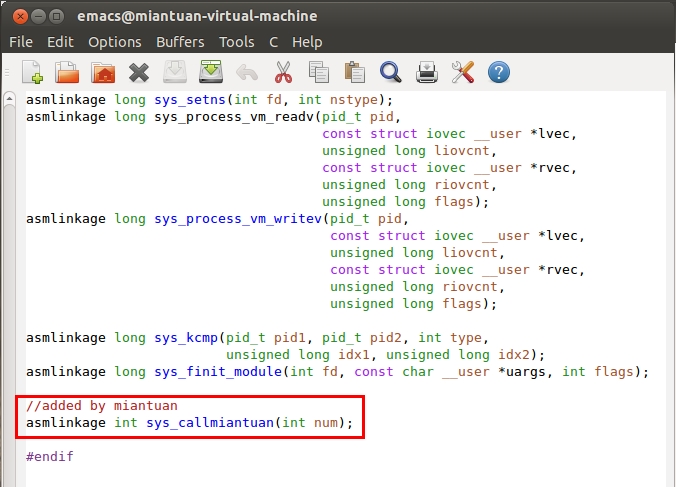Open Help via the blue question-mark icon
Screen dimensions: 676x487
pos(499,72)
